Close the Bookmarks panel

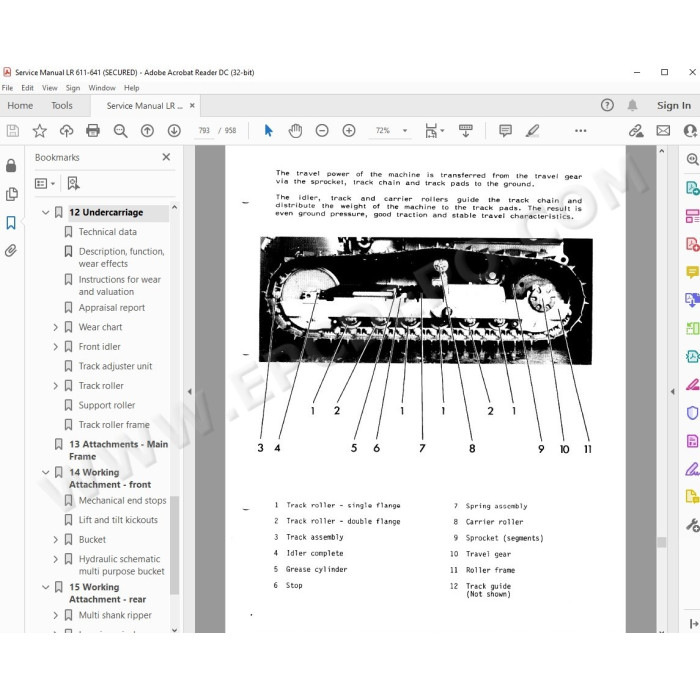coord(166,157)
